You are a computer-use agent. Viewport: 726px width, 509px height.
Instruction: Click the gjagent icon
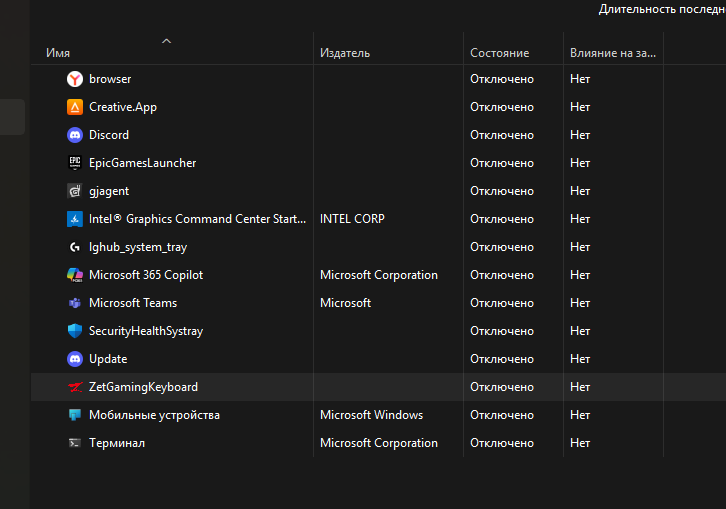pos(75,191)
